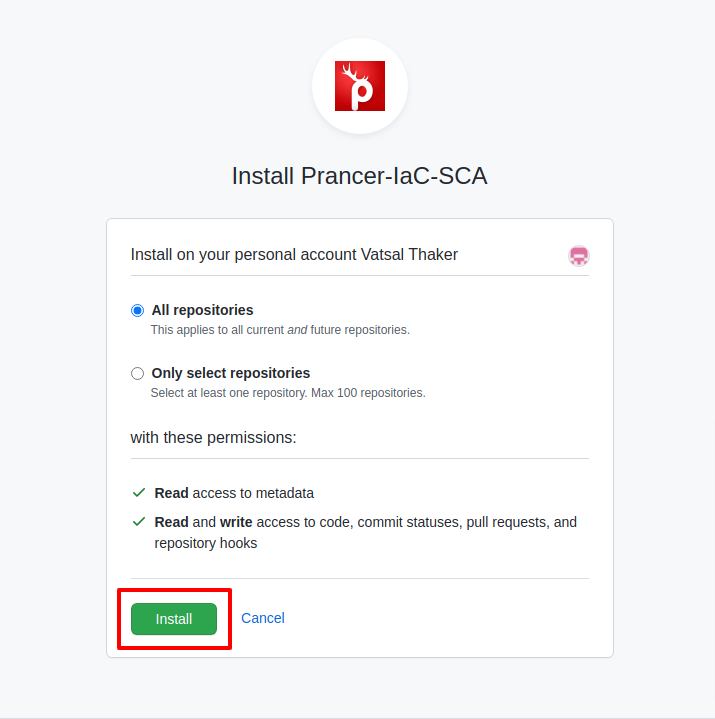
Task: Click the 'current and future repositories' description
Action: pyautogui.click(x=280, y=330)
